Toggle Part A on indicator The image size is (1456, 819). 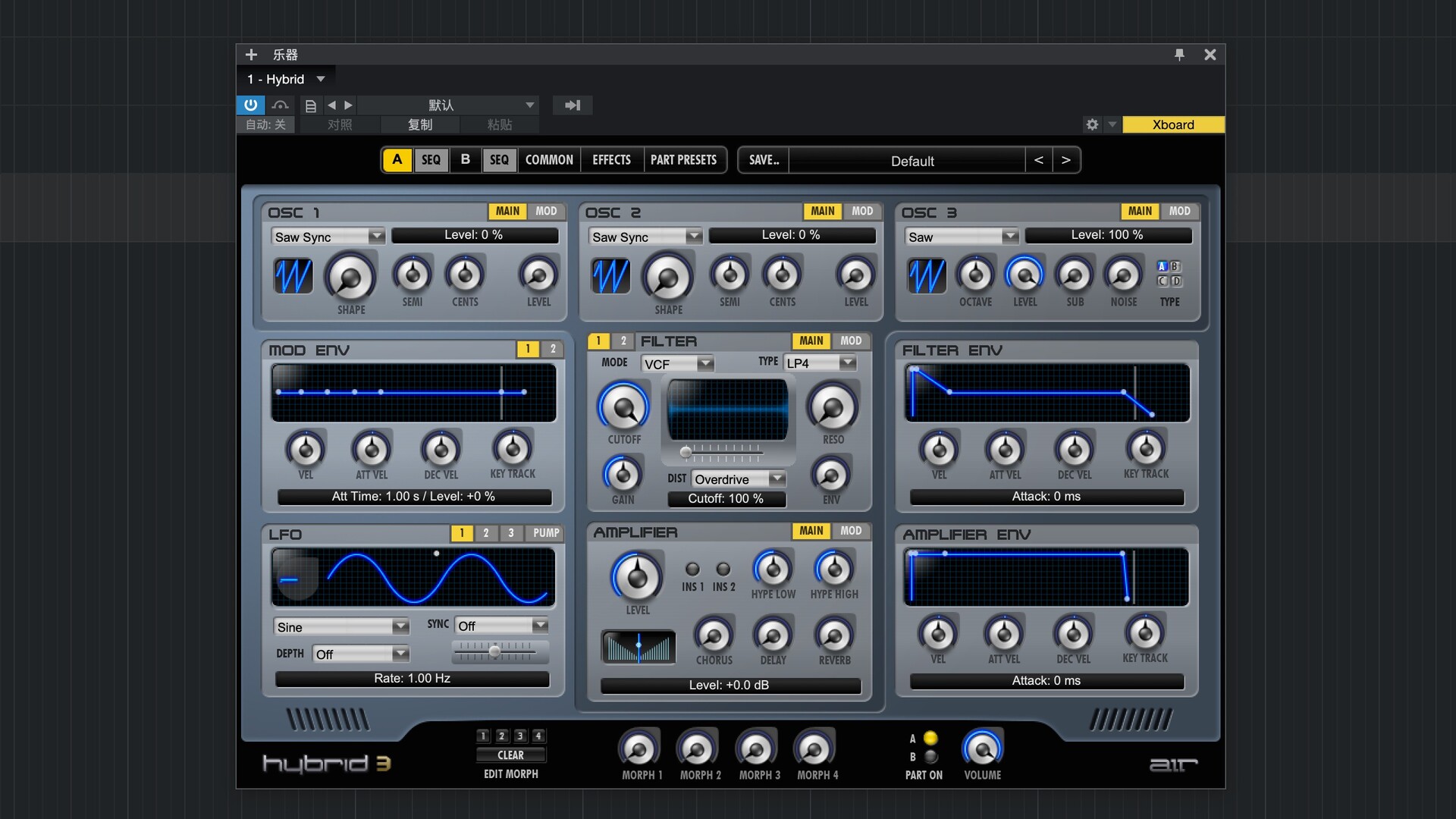(x=930, y=738)
